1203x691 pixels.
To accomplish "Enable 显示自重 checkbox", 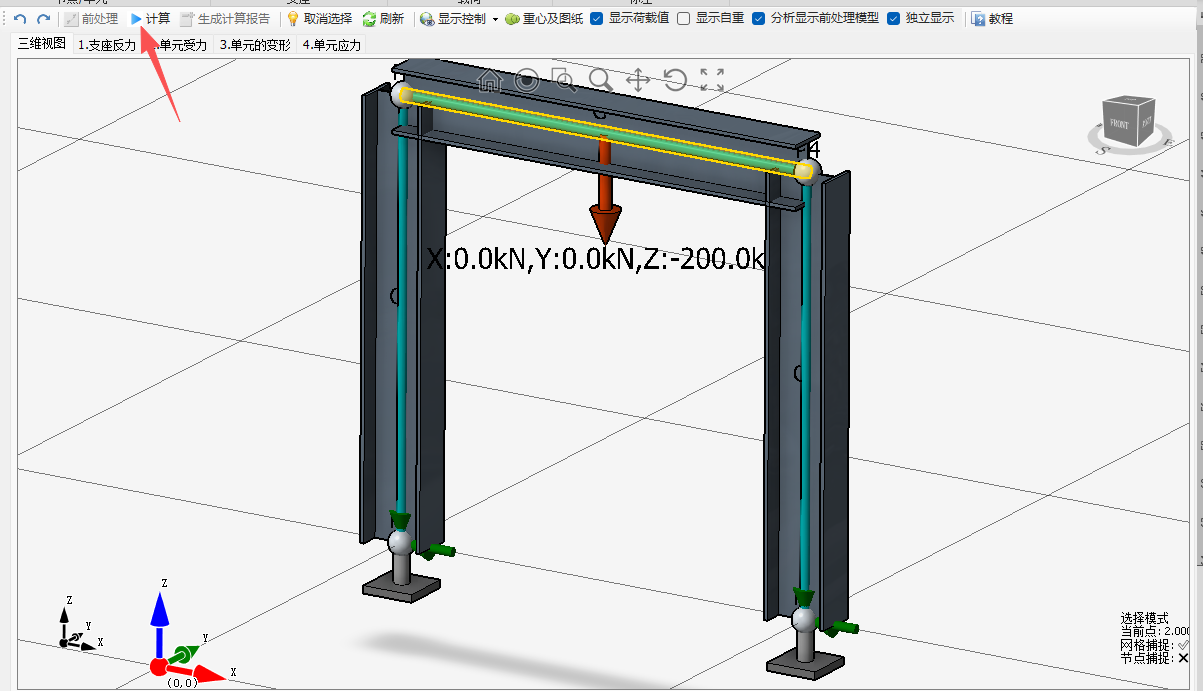I will [x=684, y=19].
